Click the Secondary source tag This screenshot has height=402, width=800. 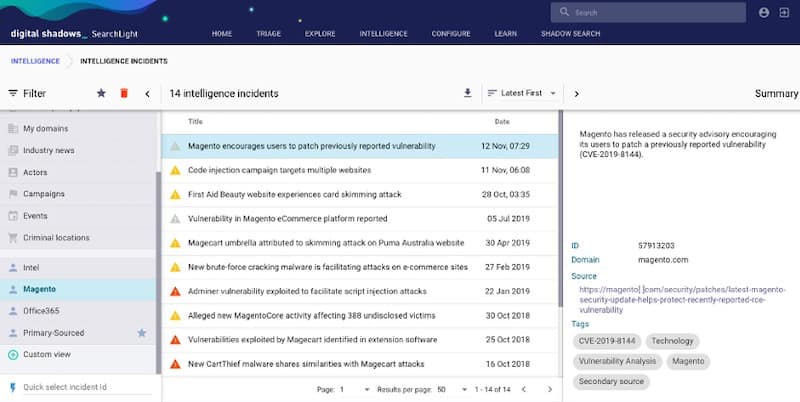(611, 382)
